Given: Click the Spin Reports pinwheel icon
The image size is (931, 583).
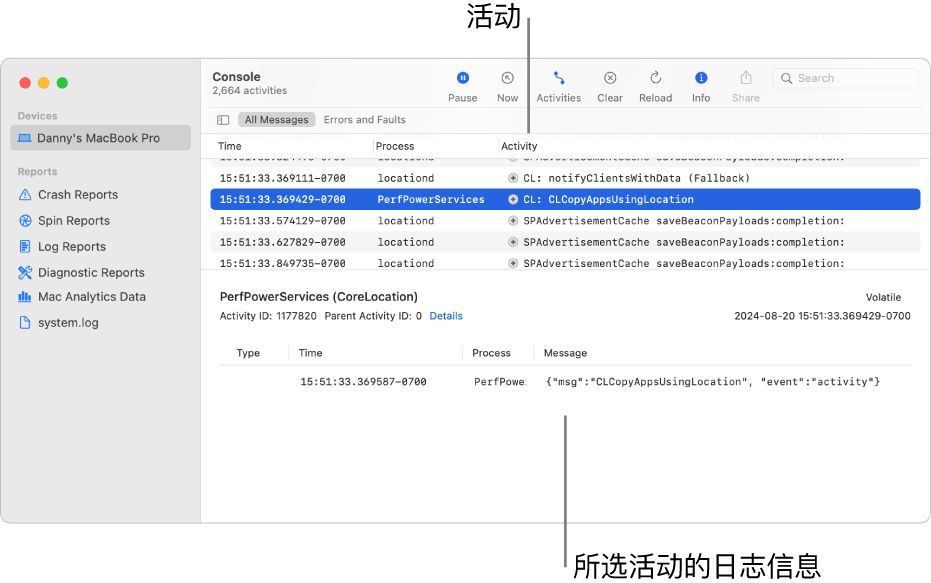Looking at the screenshot, I should (x=25, y=221).
